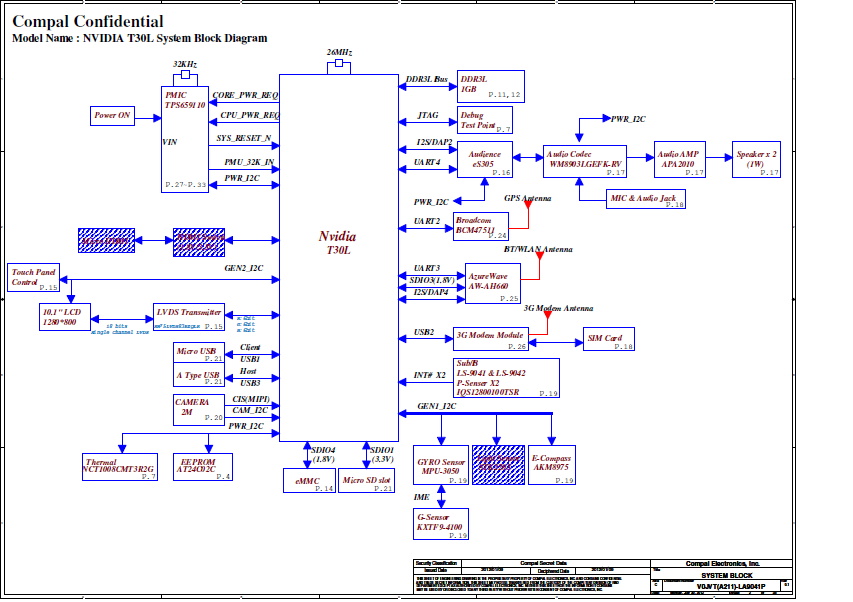The width and height of the screenshot is (853, 602).
Task: Click the USB2 label
Action: click(424, 332)
